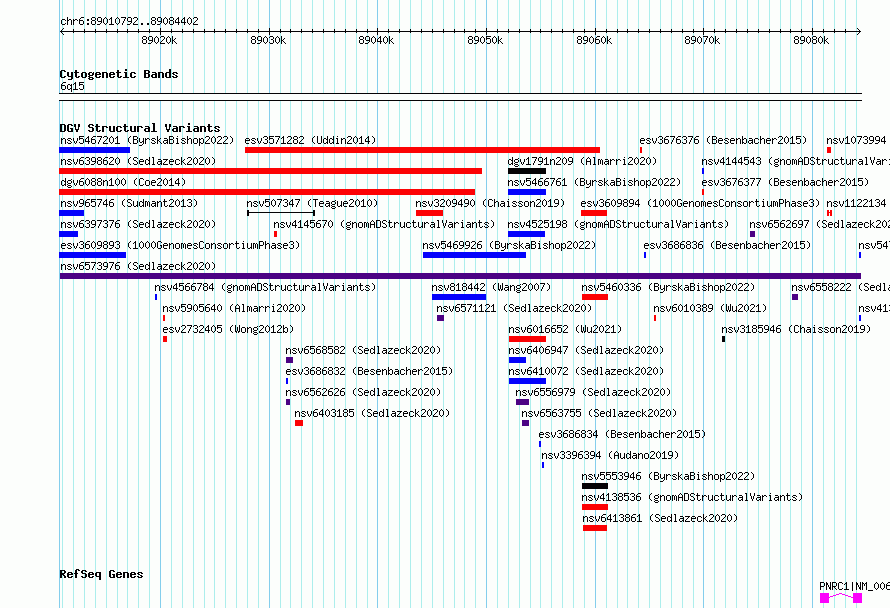890x608 pixels.
Task: Select the 6q15 cytogenetic band label
Action: (x=72, y=86)
